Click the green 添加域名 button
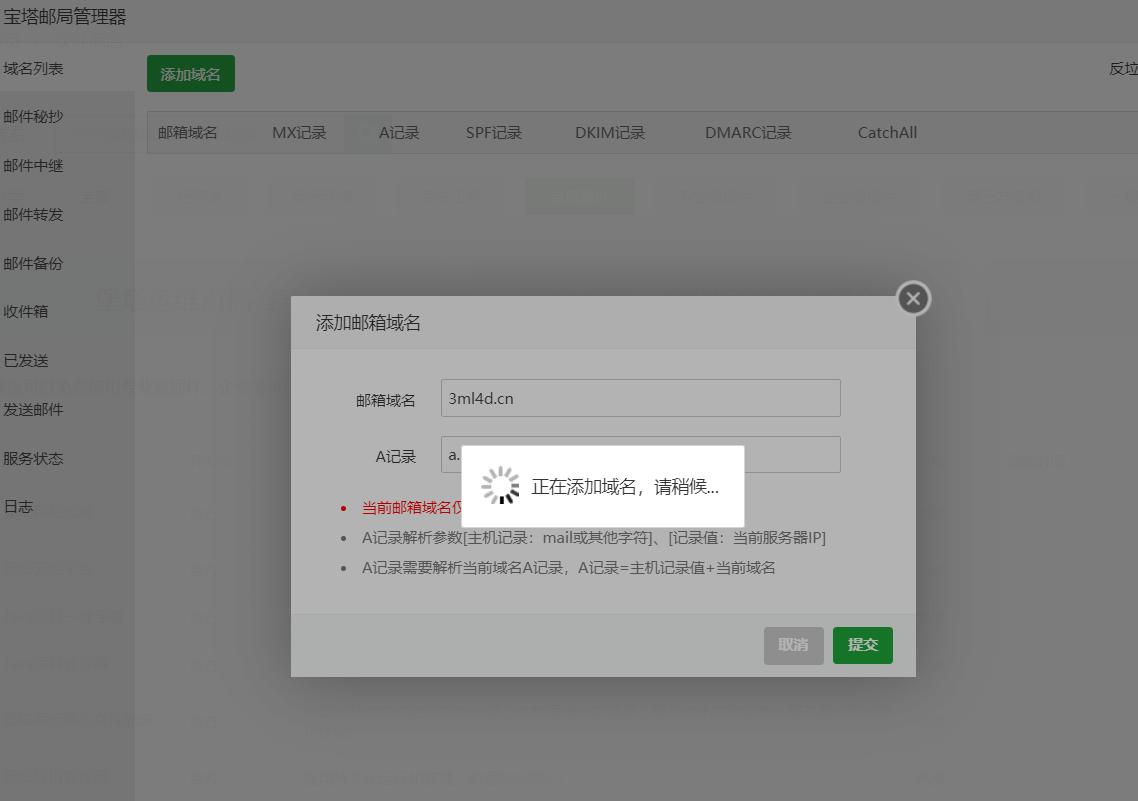The width and height of the screenshot is (1138, 801). pyautogui.click(x=190, y=74)
